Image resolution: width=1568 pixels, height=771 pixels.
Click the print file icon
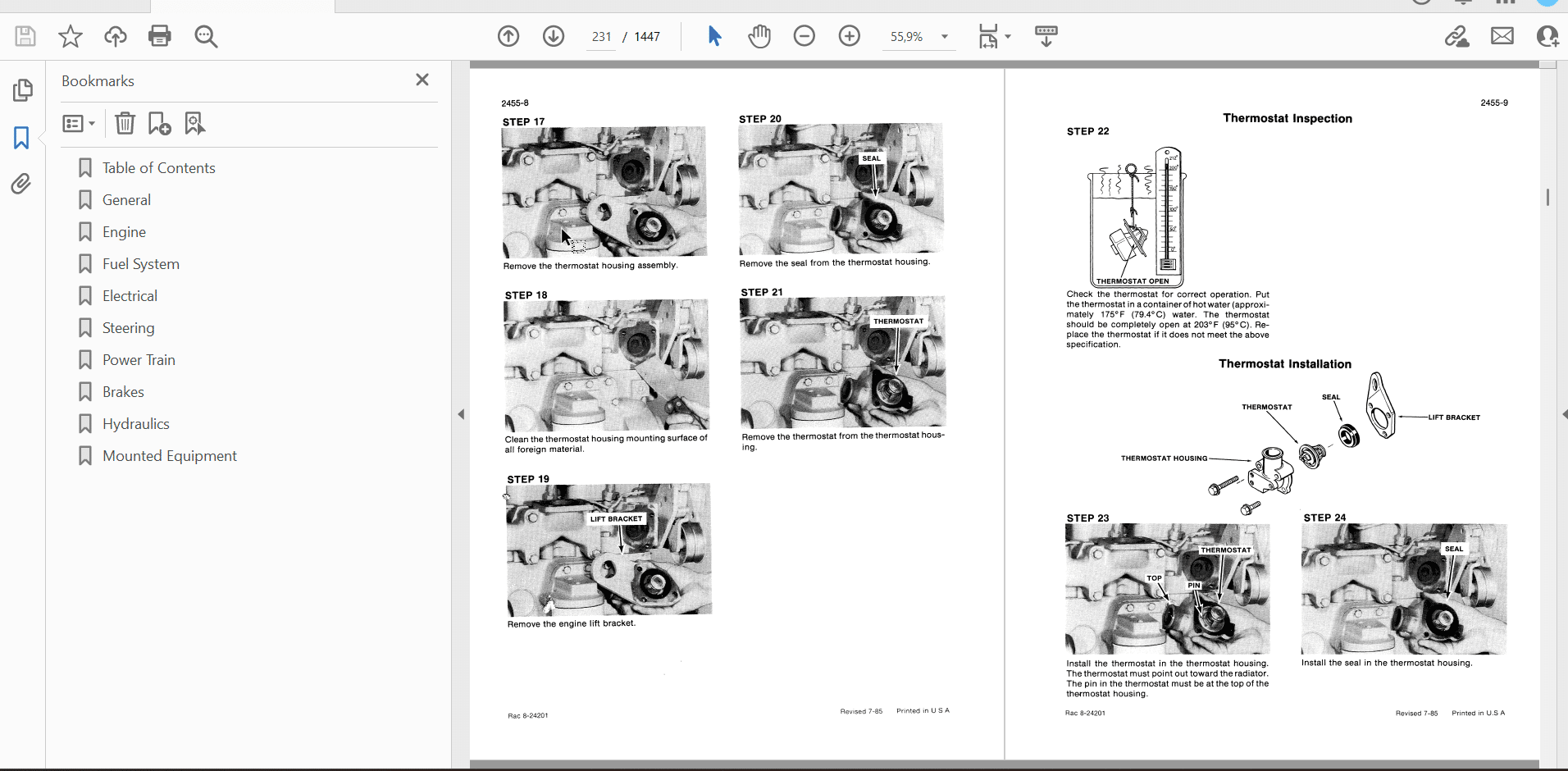[x=160, y=36]
